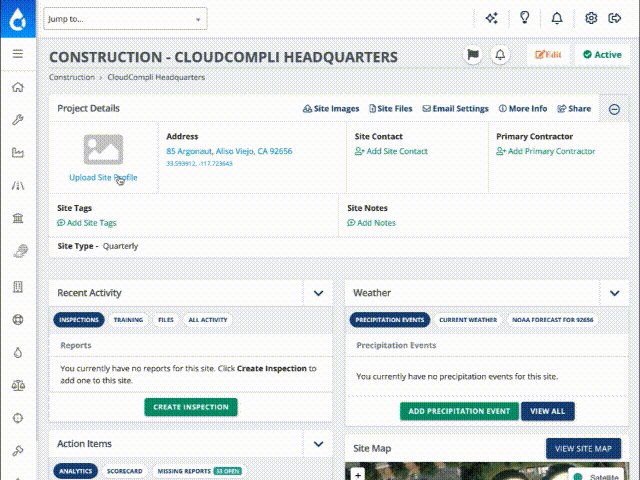Image resolution: width=640 pixels, height=480 pixels.
Task: Click Create Inspection button
Action: (x=191, y=407)
